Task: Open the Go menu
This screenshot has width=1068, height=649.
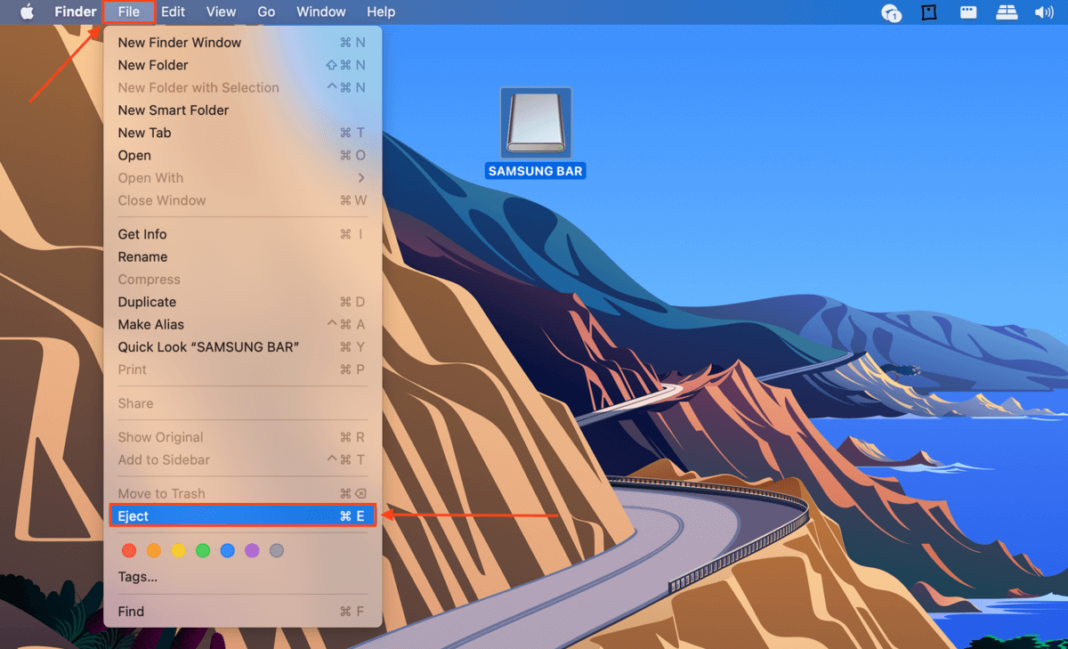Action: click(265, 12)
